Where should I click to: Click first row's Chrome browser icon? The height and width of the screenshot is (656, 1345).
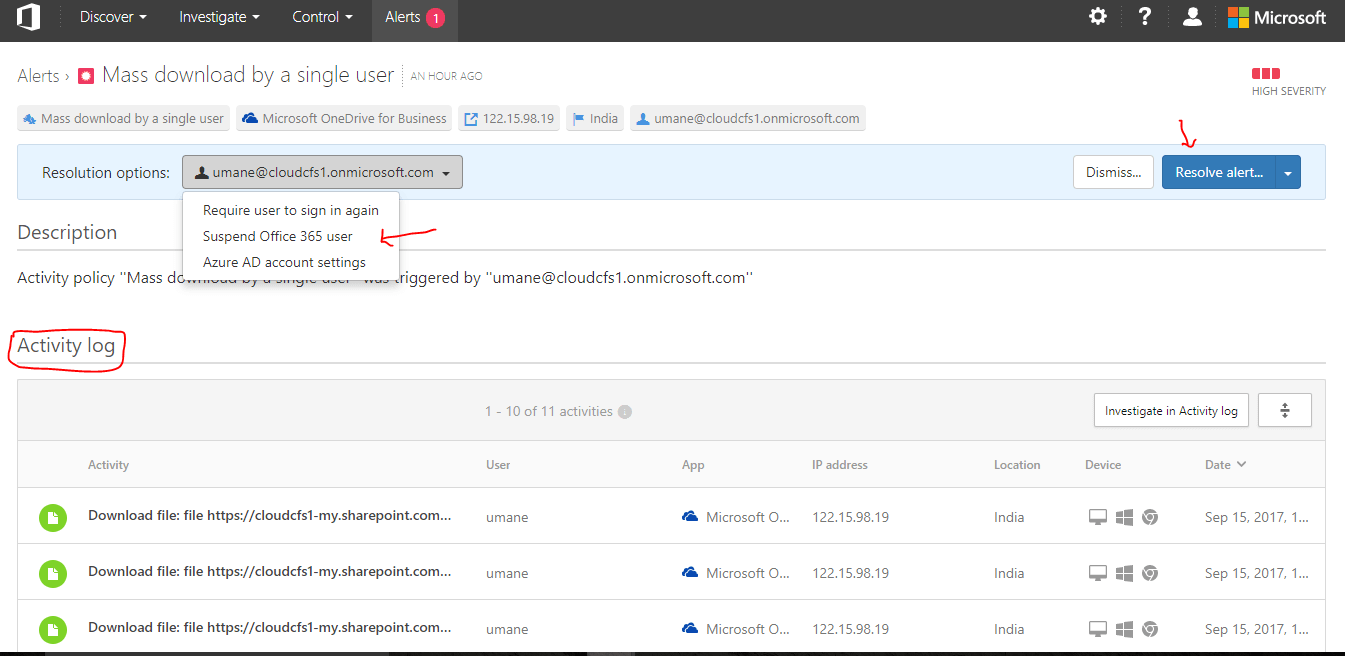[x=1150, y=517]
